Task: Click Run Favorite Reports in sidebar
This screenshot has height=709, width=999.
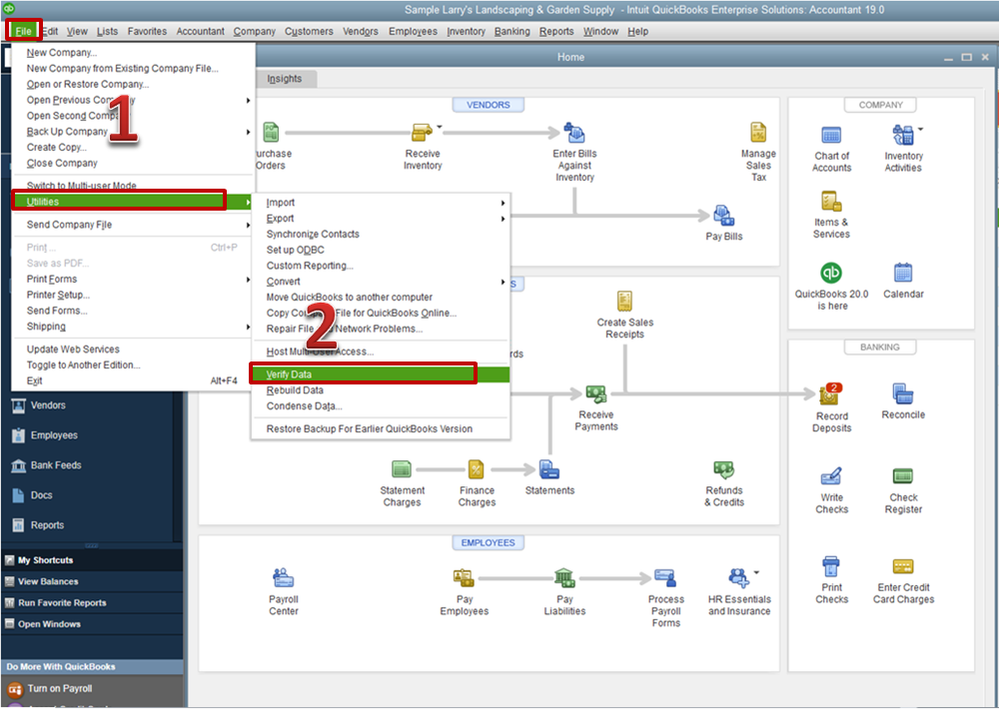Action: point(62,603)
